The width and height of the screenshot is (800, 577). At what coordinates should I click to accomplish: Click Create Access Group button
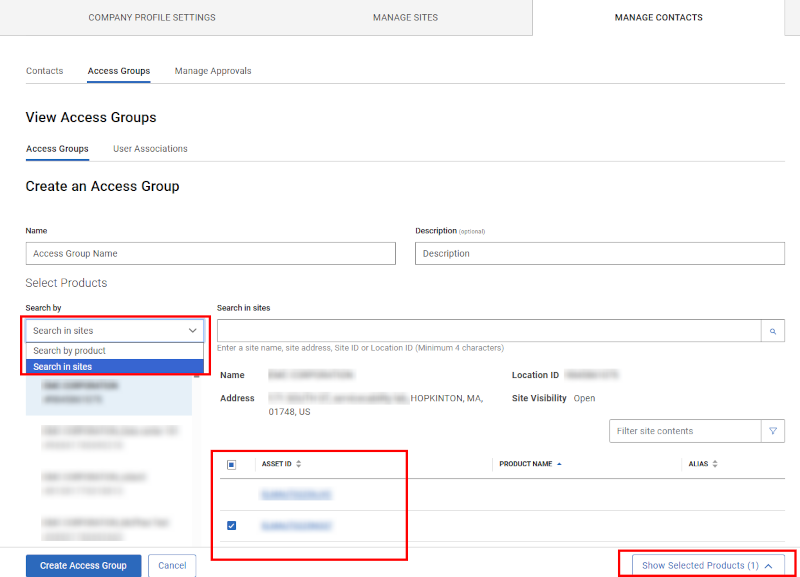click(x=83, y=565)
